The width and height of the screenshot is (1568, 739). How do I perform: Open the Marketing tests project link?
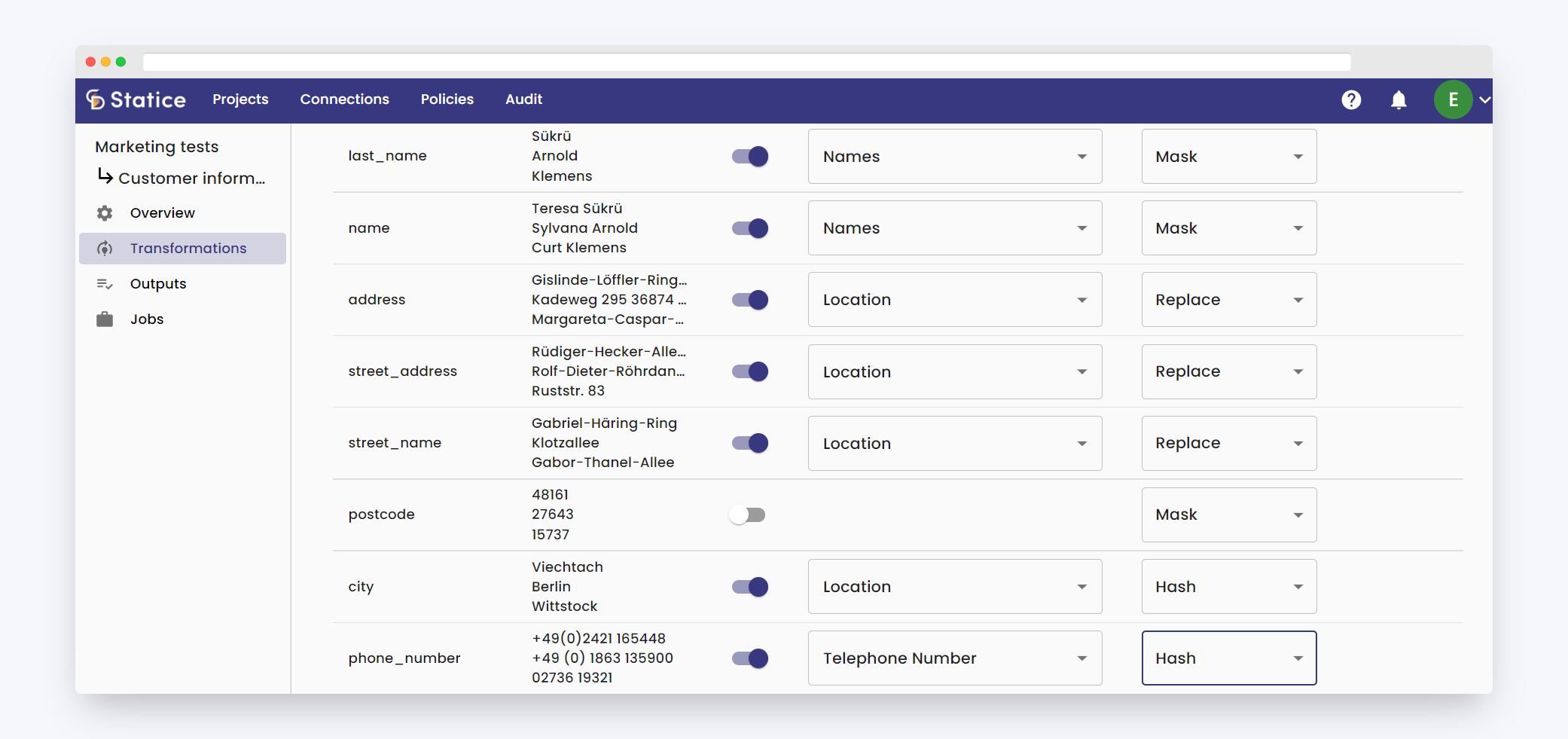[x=157, y=147]
